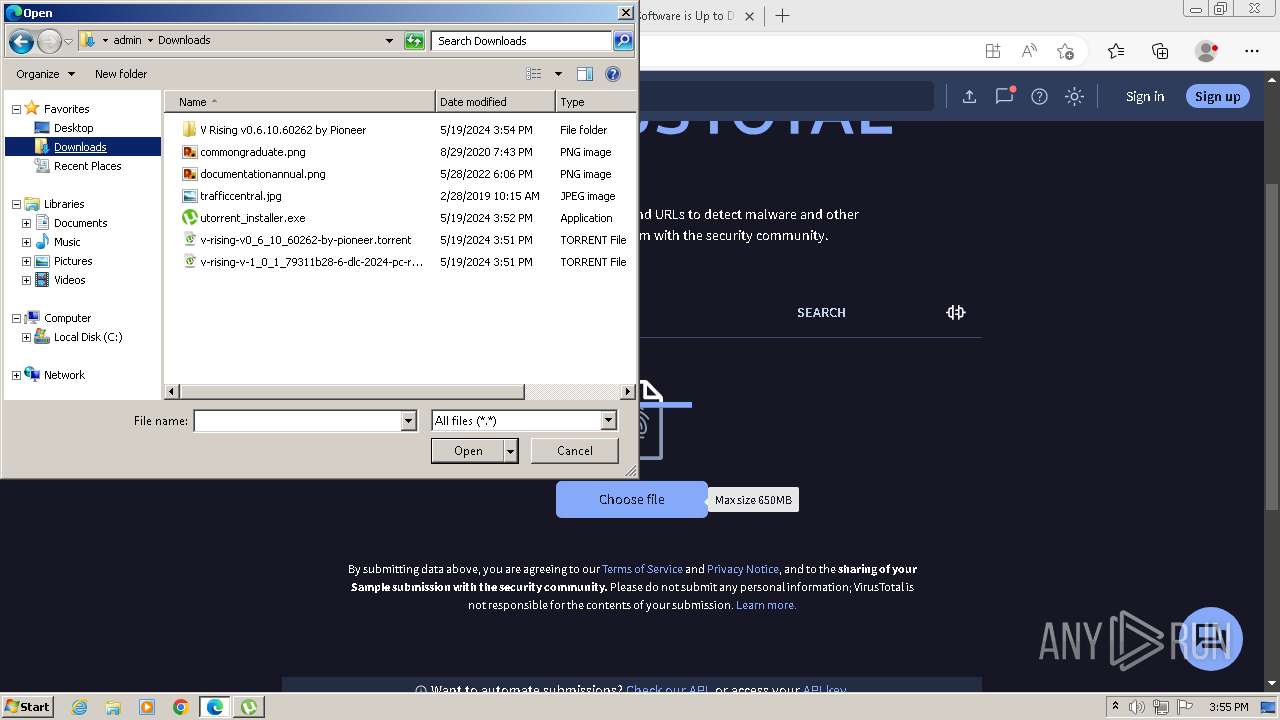Image resolution: width=1280 pixels, height=720 pixels.
Task: Click the Open button
Action: 468,451
